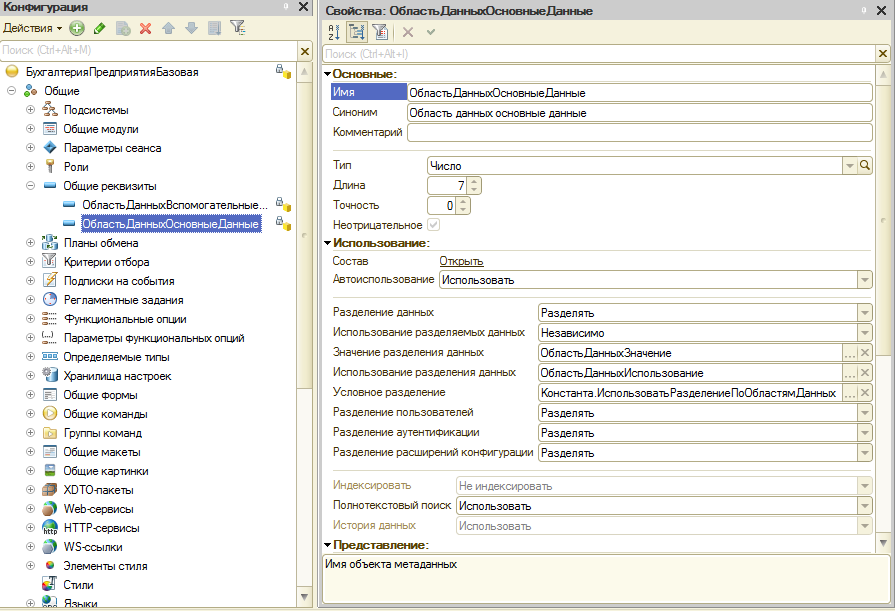Open the Действия menu
This screenshot has height=611, width=895.
coord(32,28)
